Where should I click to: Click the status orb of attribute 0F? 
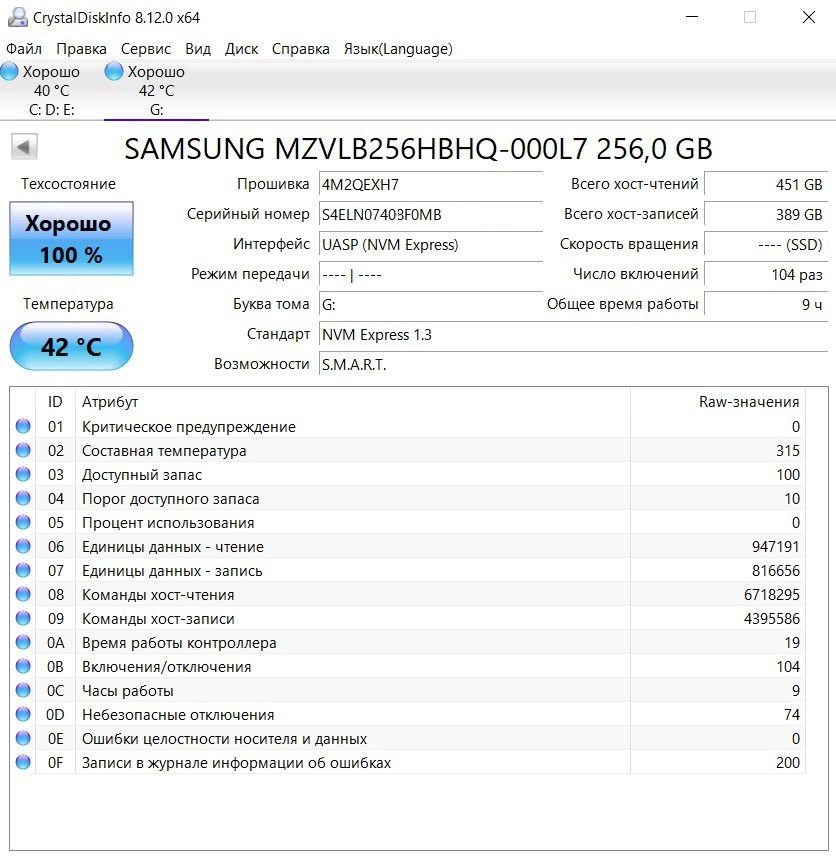pyautogui.click(x=23, y=762)
